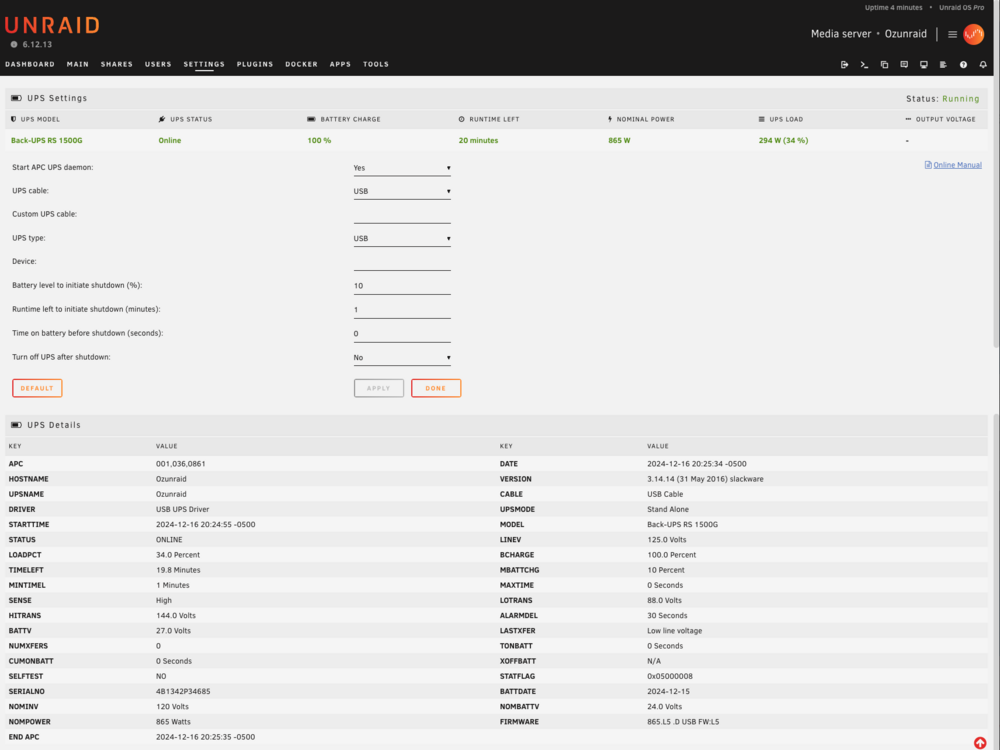The height and width of the screenshot is (750, 1000).
Task: Click the green Online status value
Action: pos(170,140)
